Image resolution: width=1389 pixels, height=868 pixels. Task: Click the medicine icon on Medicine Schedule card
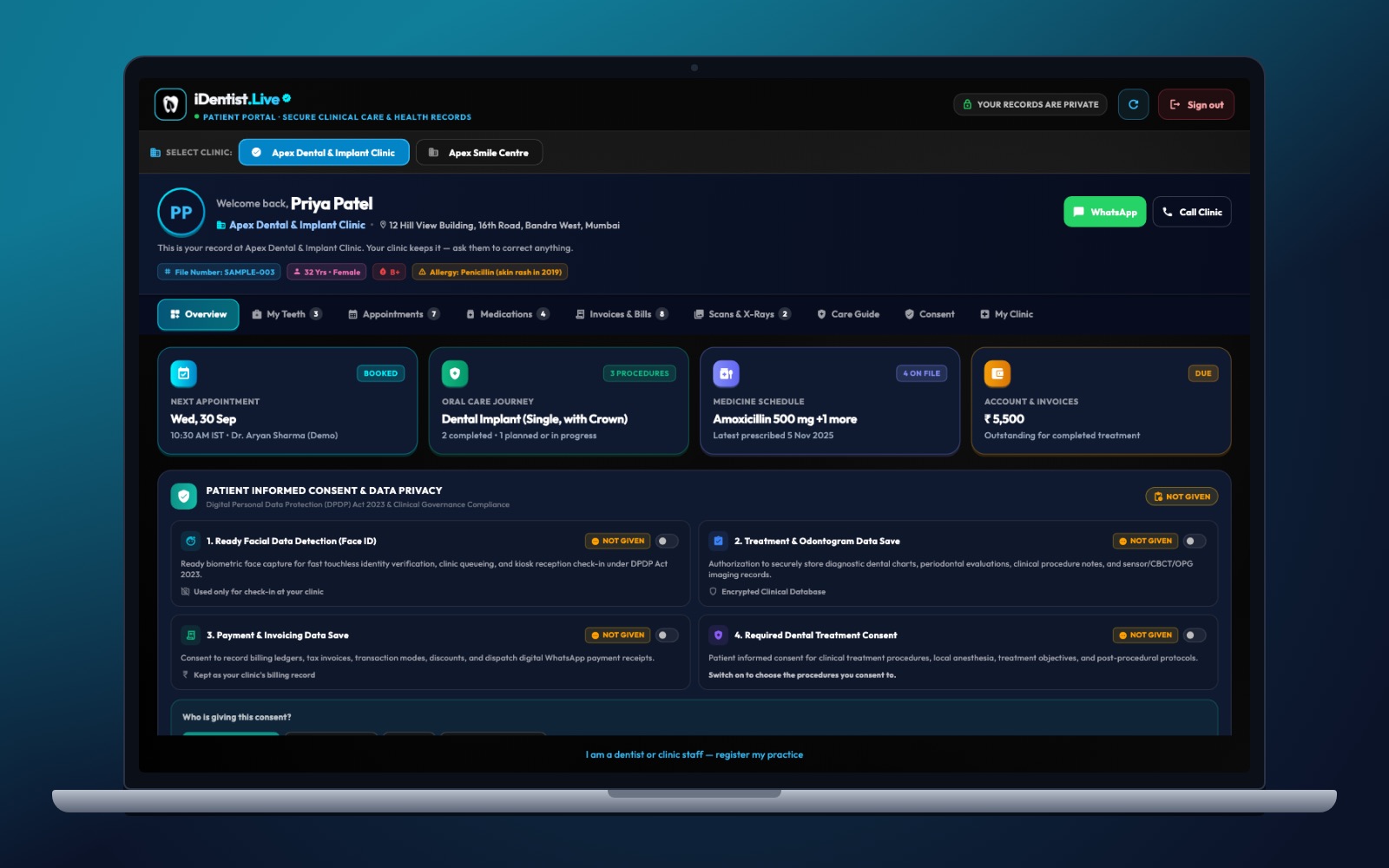click(726, 373)
